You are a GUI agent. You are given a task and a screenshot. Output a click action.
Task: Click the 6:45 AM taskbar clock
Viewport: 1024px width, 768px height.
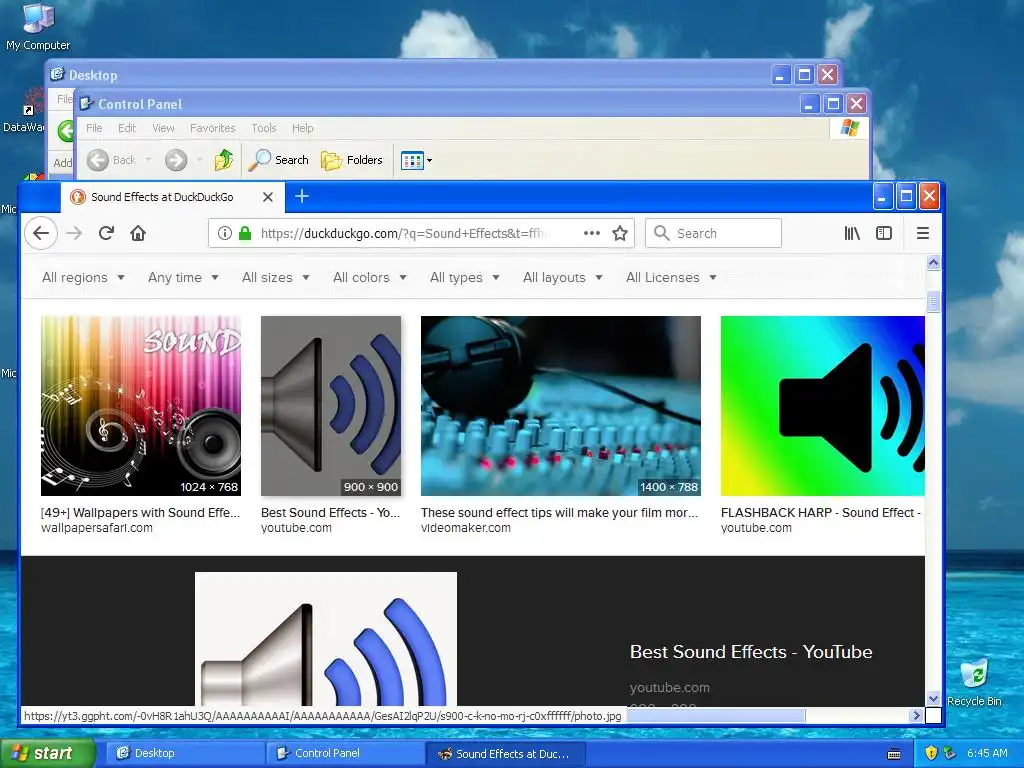pos(987,754)
